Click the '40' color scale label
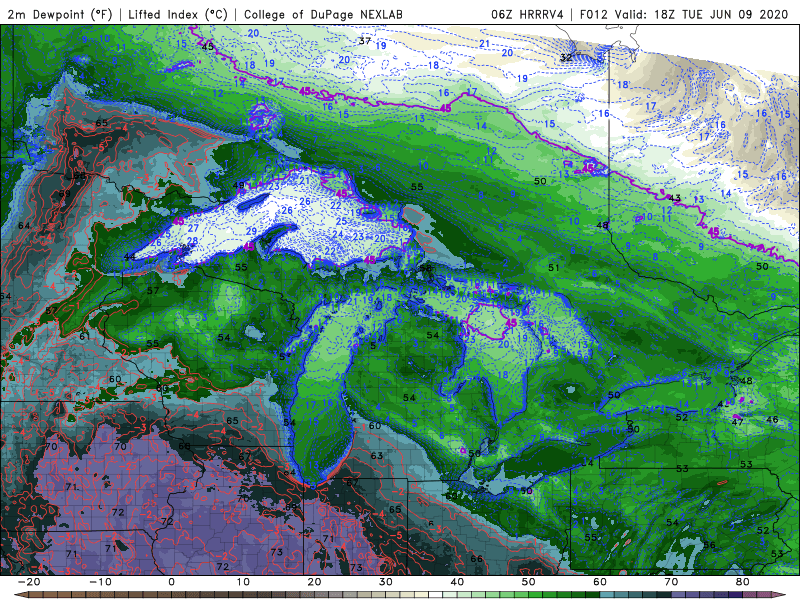Viewport: 800px width, 600px height. [457, 582]
